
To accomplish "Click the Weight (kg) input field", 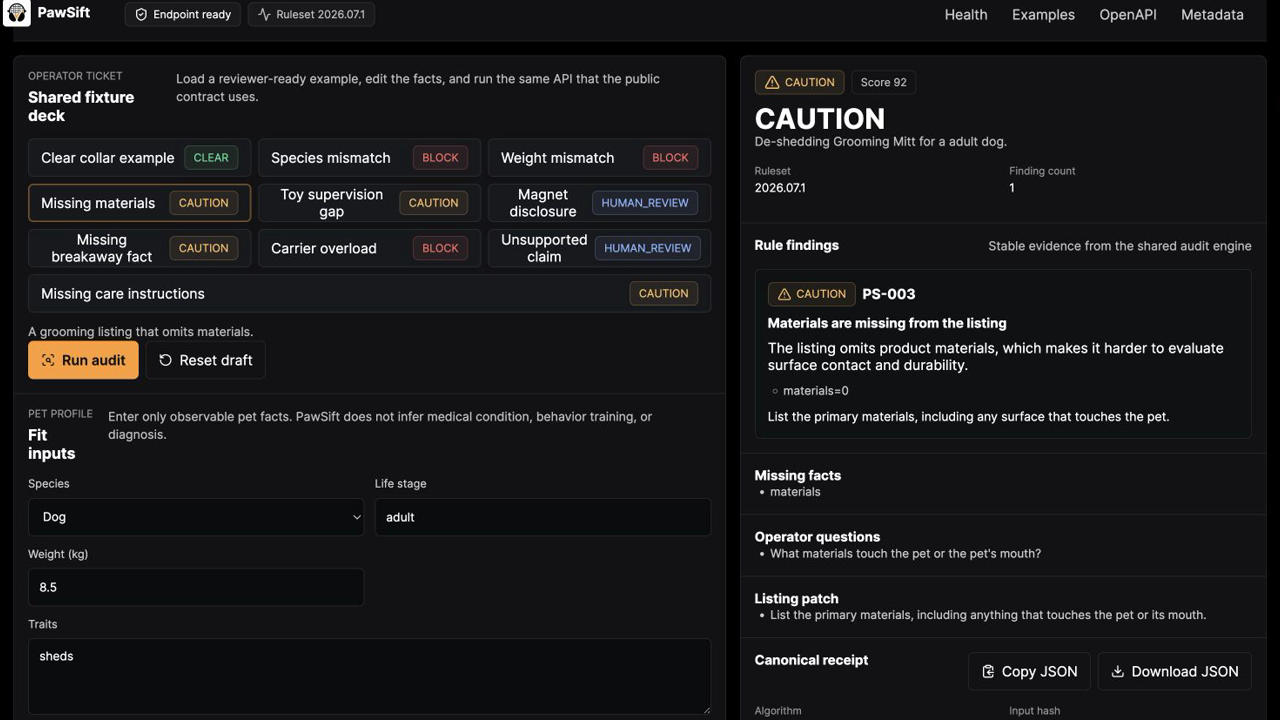I will point(196,587).
